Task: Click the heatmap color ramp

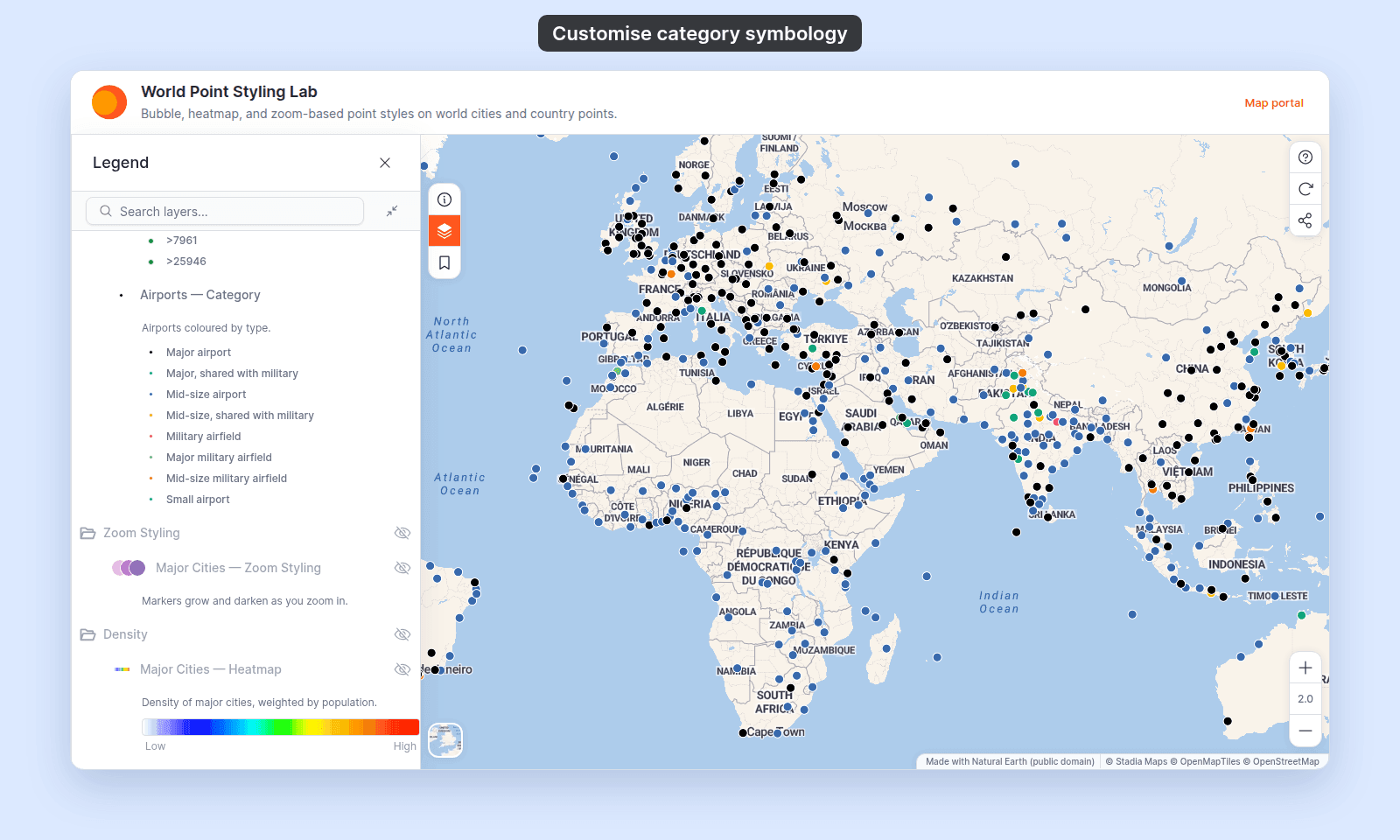Action: [x=280, y=727]
